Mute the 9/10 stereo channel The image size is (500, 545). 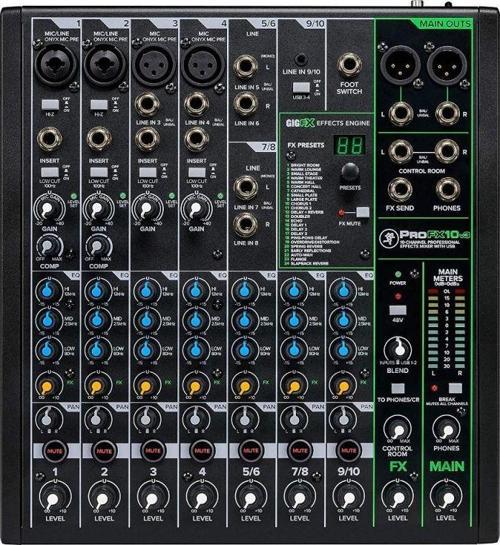pyautogui.click(x=349, y=451)
